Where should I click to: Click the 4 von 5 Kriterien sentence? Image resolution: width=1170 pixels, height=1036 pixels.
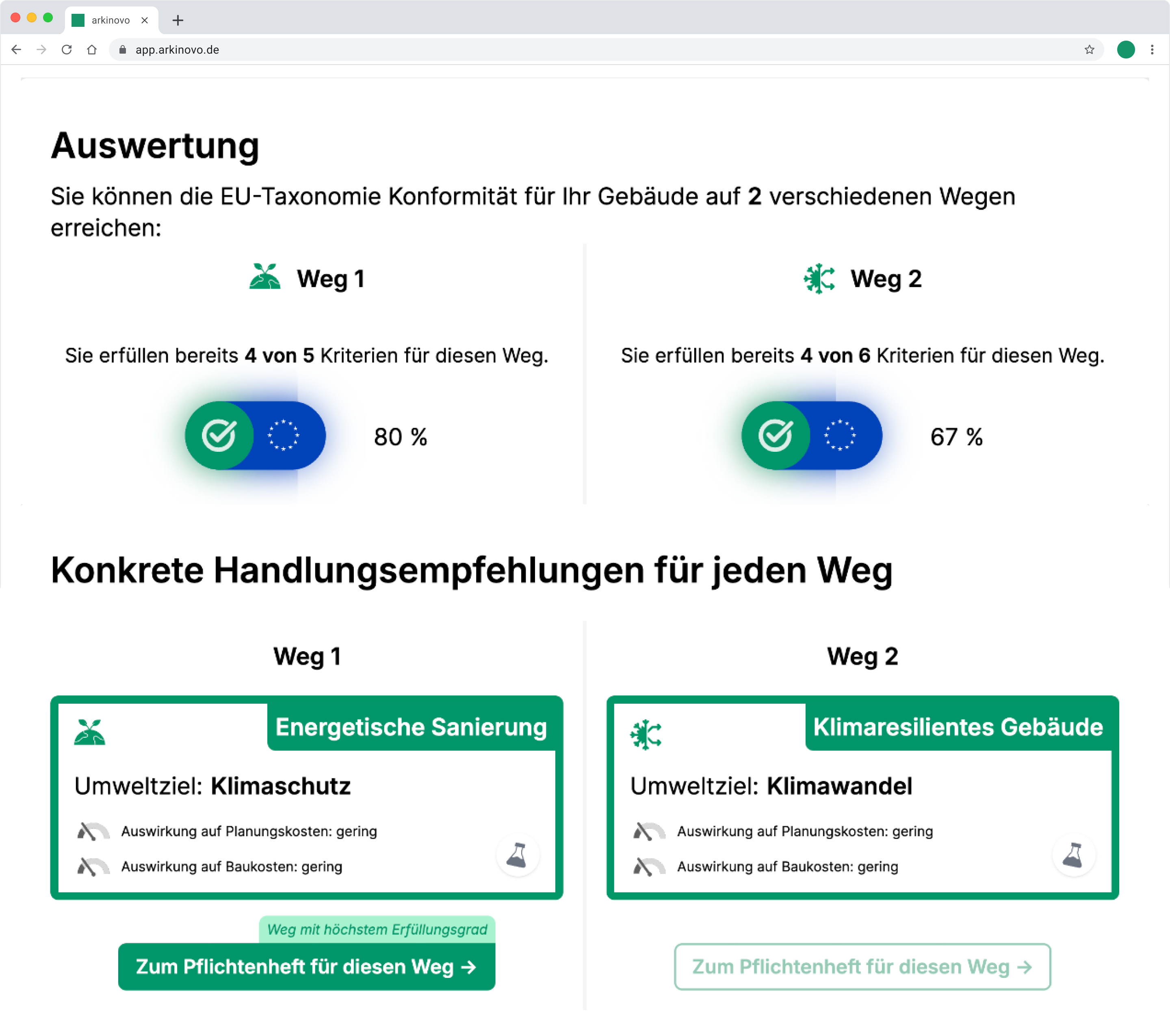pyautogui.click(x=307, y=355)
